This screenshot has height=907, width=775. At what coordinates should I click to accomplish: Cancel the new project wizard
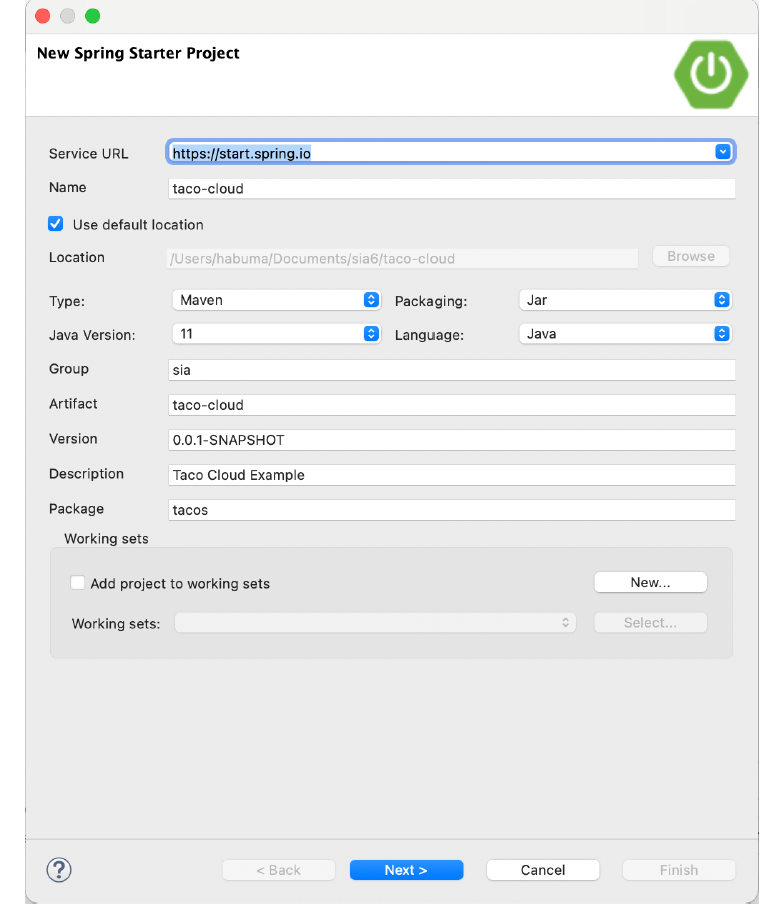[x=542, y=869]
